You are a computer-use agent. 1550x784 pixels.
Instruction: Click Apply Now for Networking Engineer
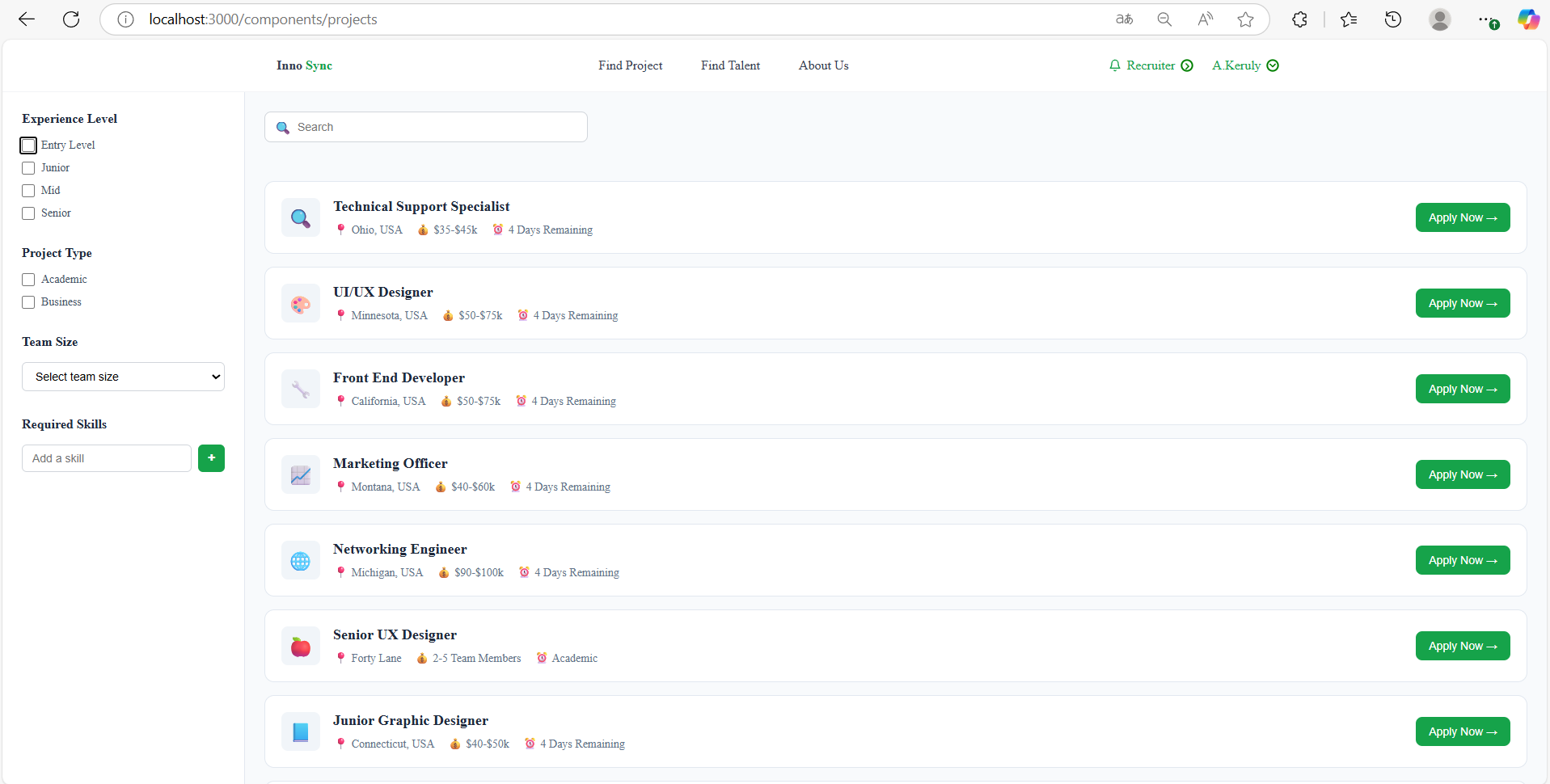(1463, 560)
